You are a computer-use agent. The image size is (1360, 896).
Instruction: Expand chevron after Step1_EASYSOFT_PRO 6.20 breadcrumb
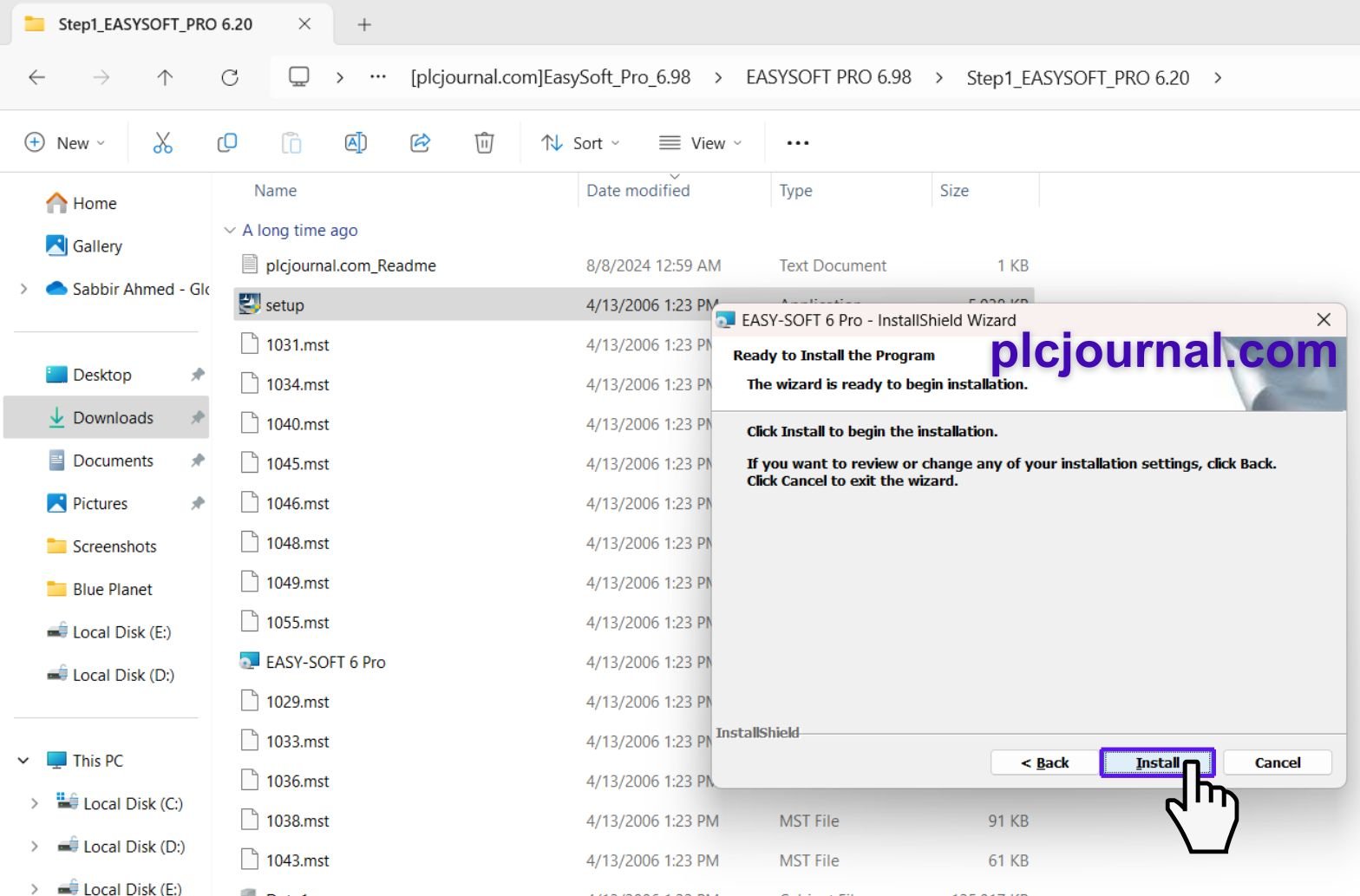tap(1218, 77)
